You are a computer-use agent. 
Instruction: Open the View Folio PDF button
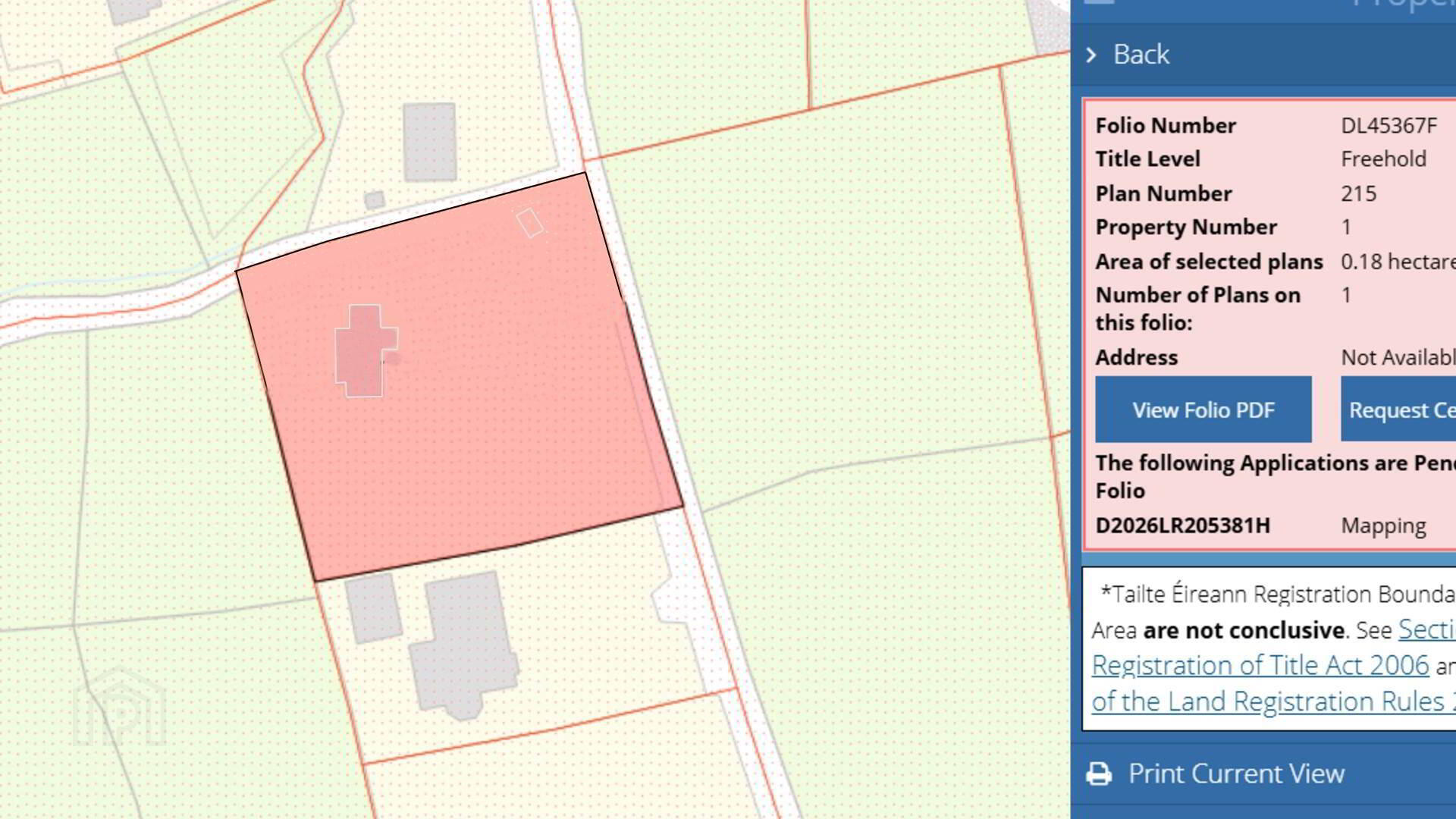pyautogui.click(x=1203, y=409)
